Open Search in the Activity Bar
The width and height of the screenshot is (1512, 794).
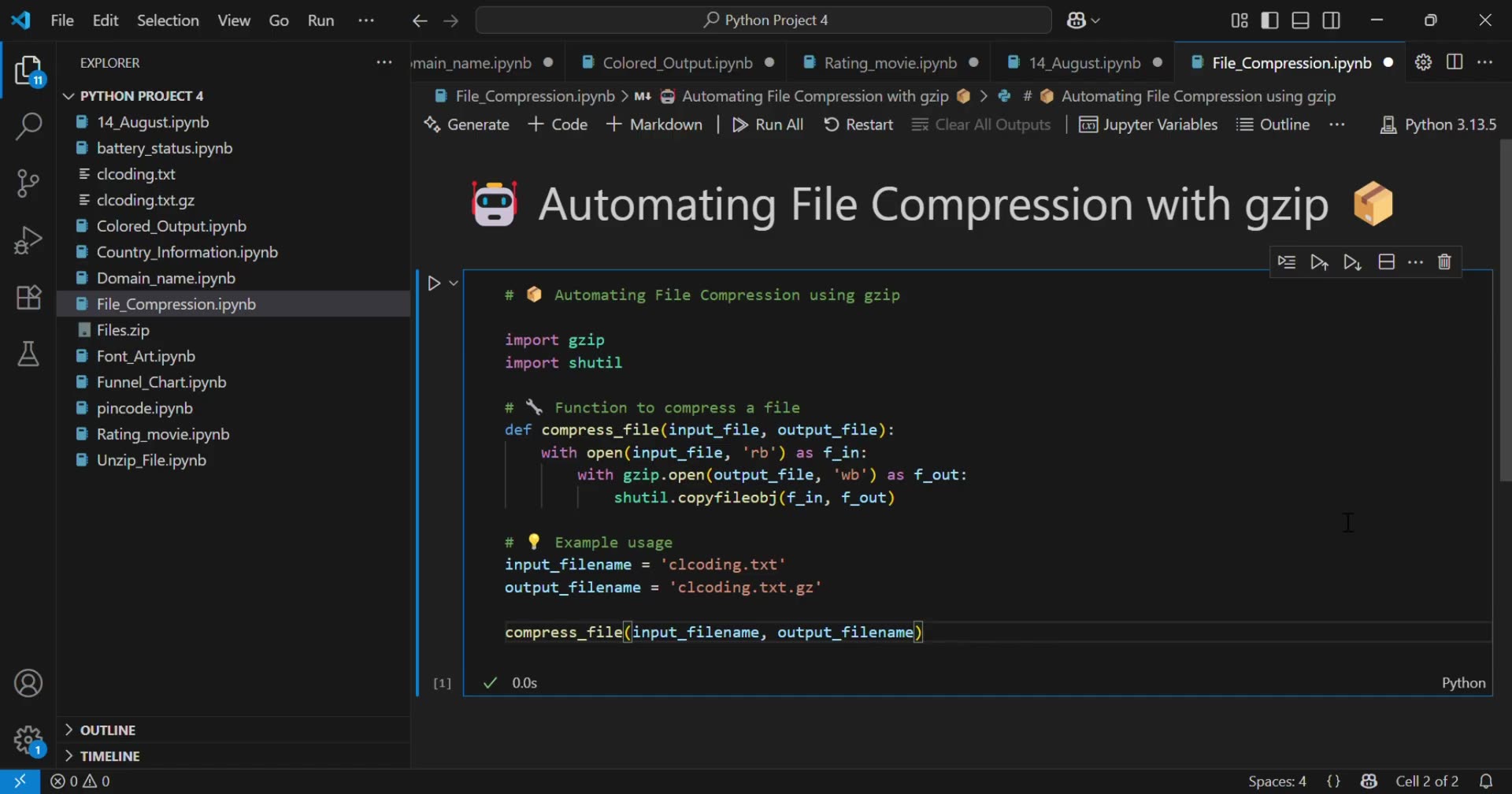28,126
